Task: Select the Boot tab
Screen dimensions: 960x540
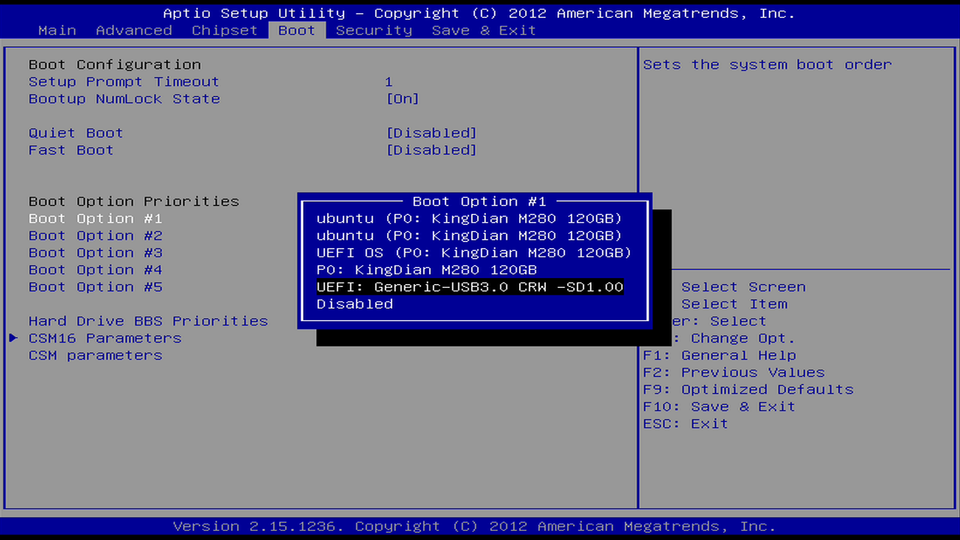Action: (x=297, y=31)
